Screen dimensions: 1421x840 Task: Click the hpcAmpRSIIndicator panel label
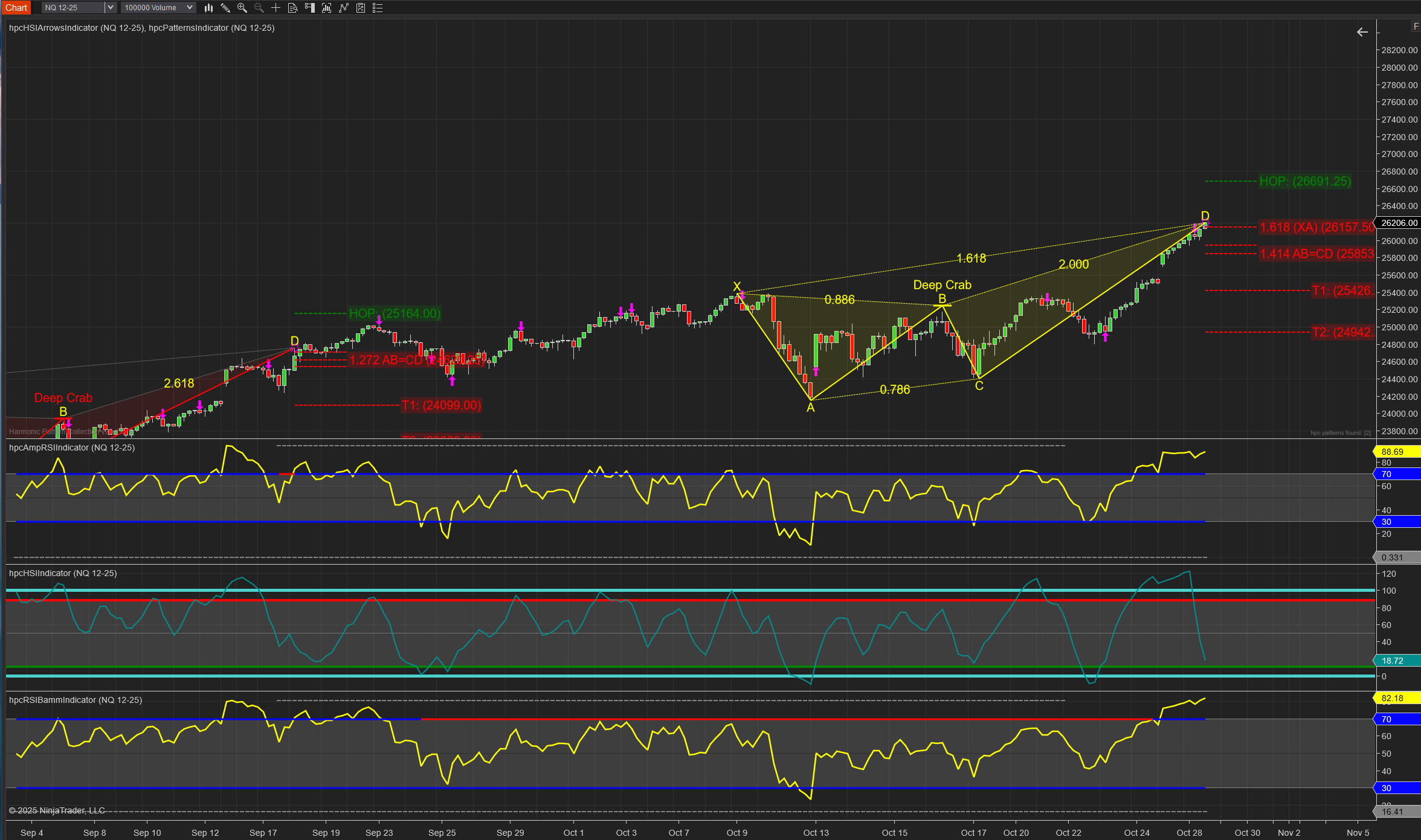pos(72,447)
